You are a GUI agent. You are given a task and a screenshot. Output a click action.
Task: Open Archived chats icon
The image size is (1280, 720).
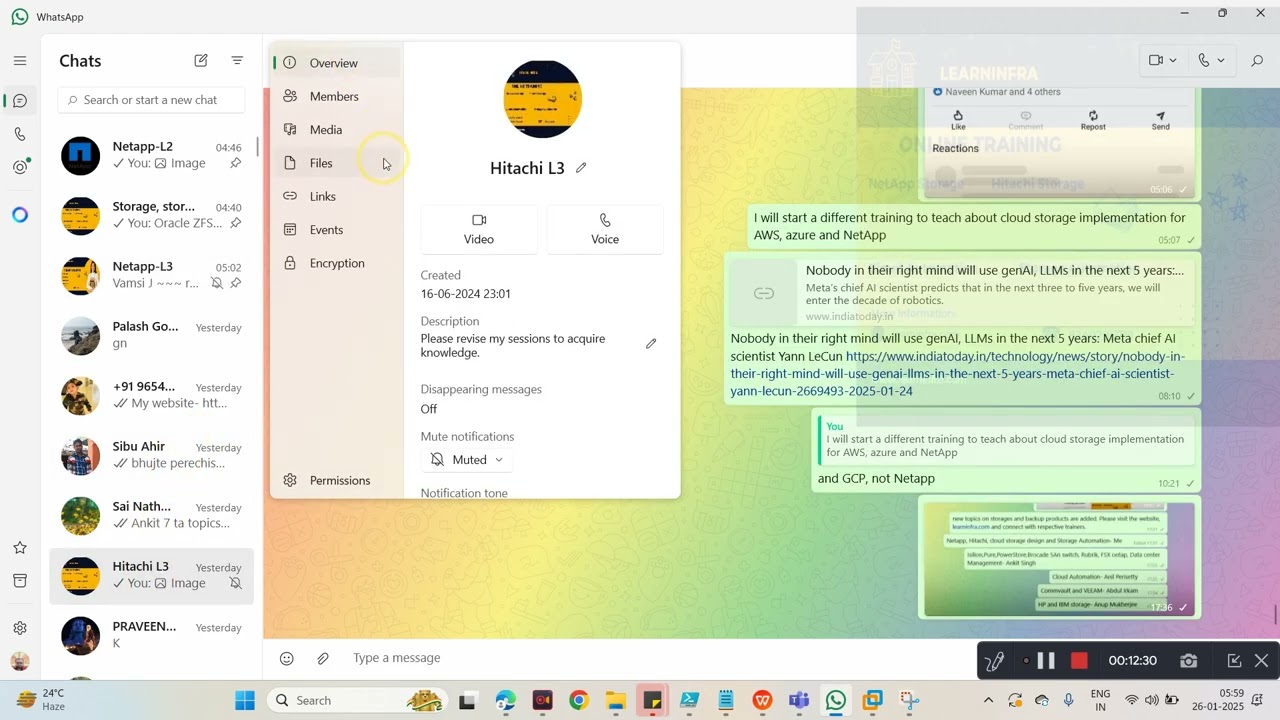pyautogui.click(x=20, y=581)
